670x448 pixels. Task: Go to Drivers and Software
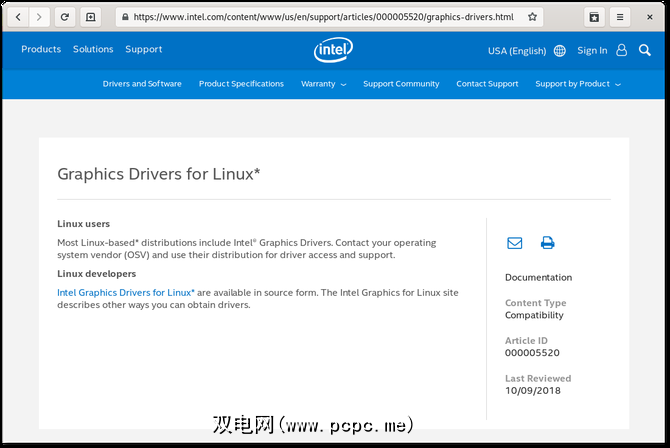(142, 84)
